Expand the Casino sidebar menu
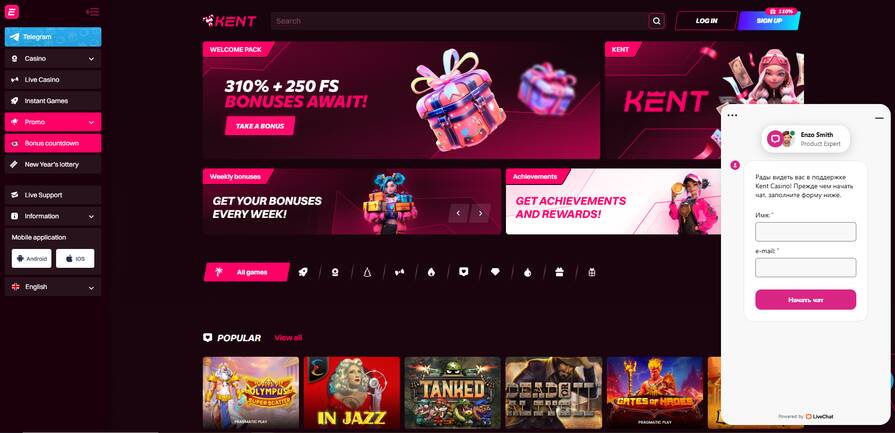Image resolution: width=895 pixels, height=433 pixels. (53, 58)
